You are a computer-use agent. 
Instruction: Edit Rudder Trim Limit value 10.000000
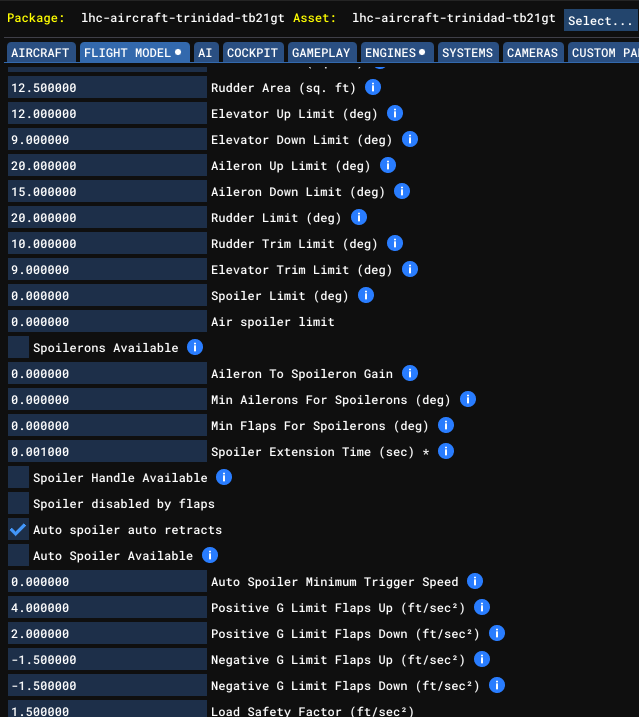tap(107, 244)
